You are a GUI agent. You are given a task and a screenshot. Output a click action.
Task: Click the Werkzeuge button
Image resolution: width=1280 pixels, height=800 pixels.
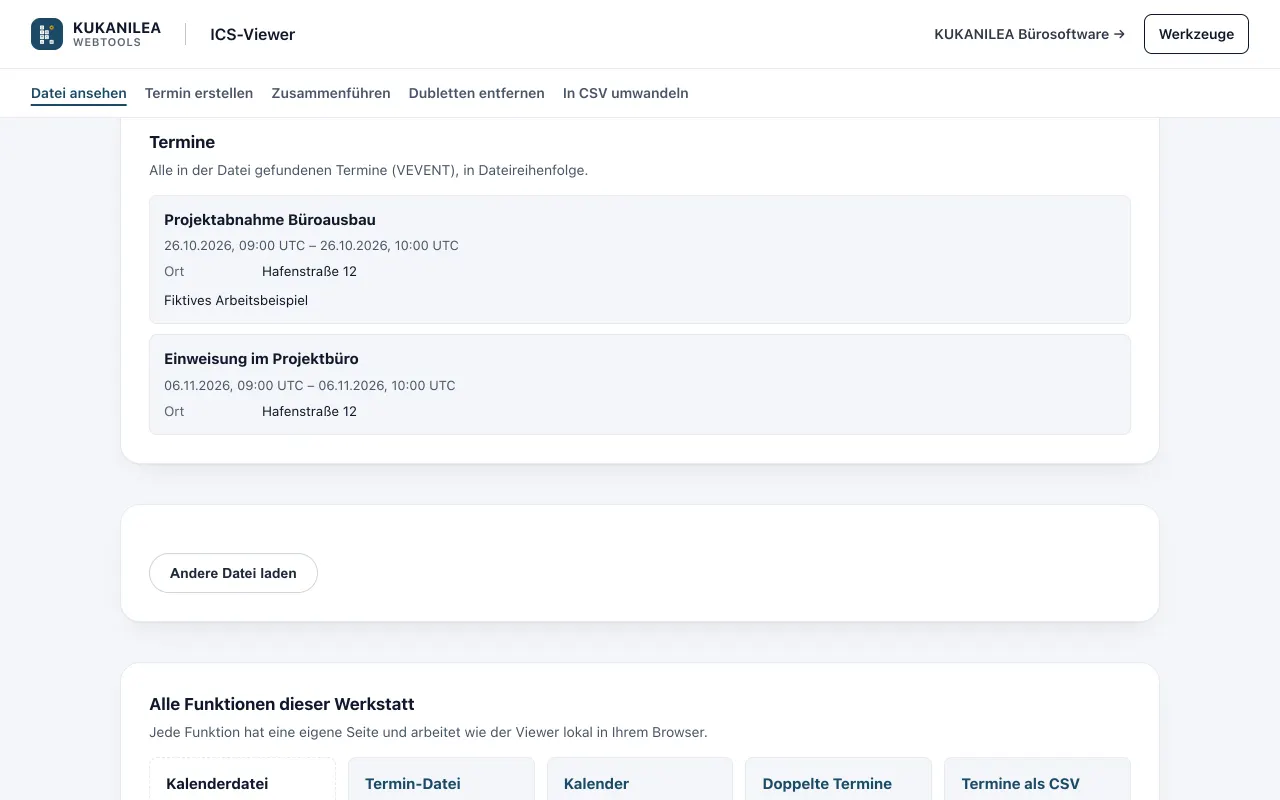[1196, 34]
